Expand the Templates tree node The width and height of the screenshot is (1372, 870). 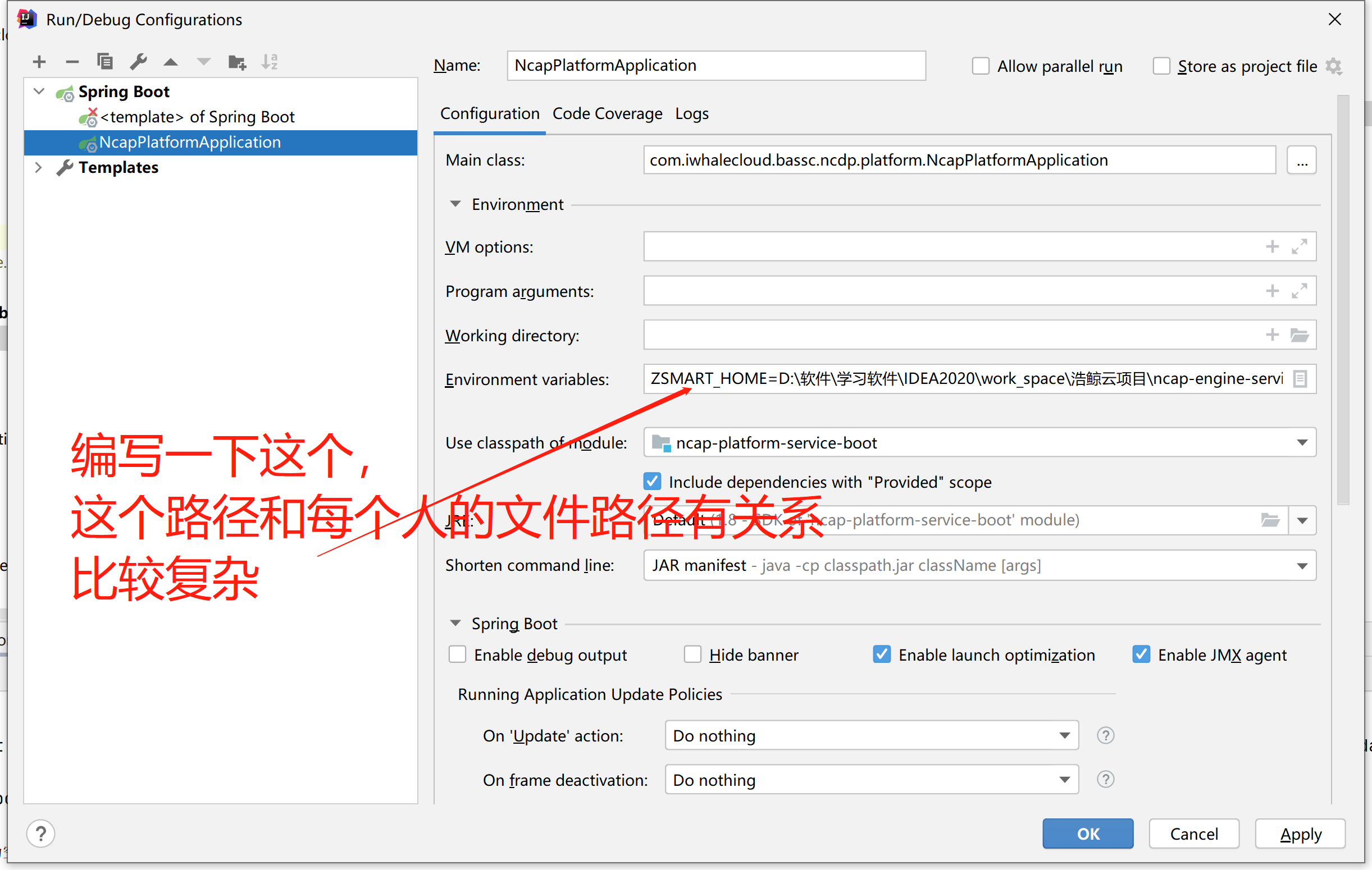pyautogui.click(x=38, y=167)
